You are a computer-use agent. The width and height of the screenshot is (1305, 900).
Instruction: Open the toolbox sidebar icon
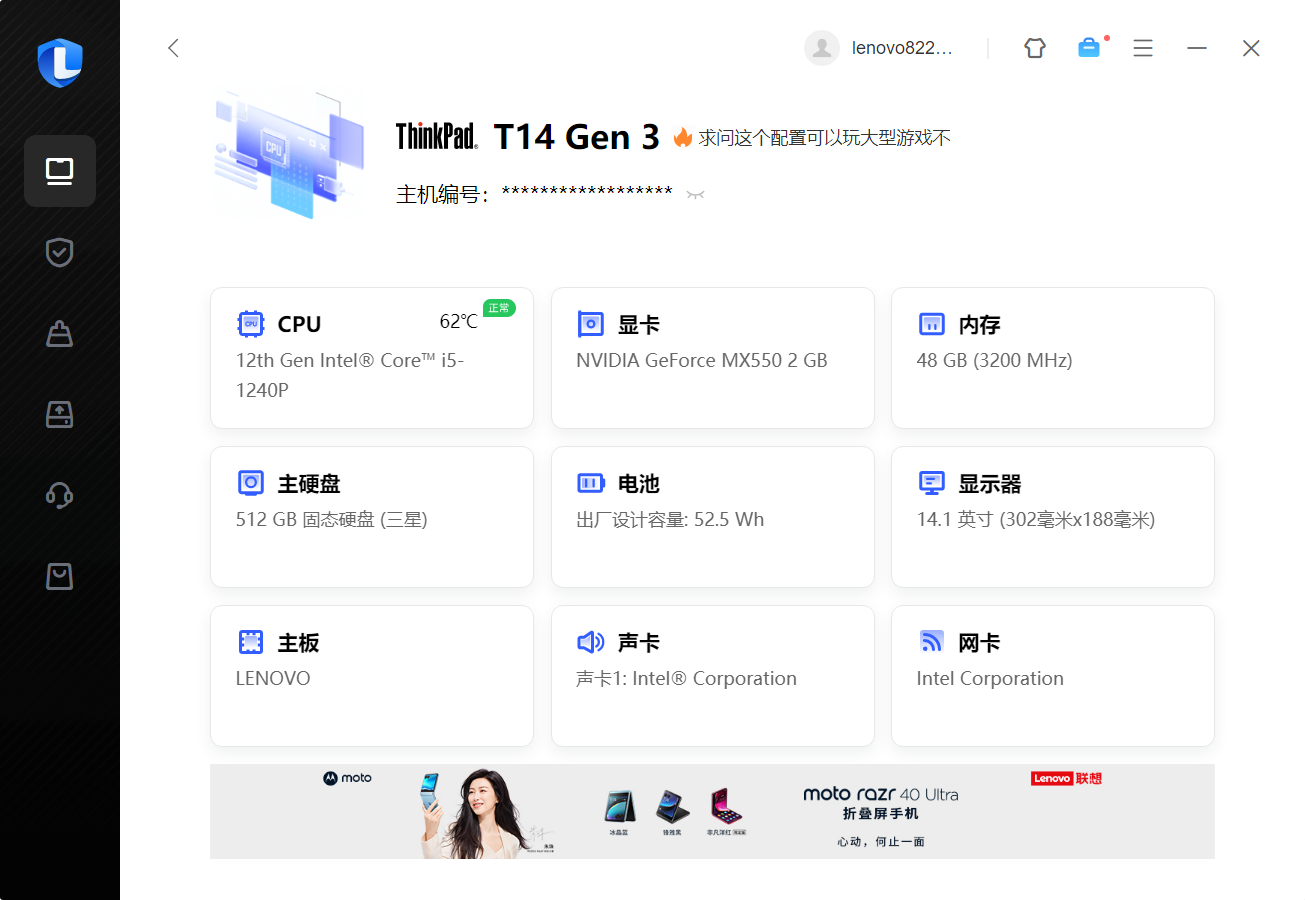point(60,333)
